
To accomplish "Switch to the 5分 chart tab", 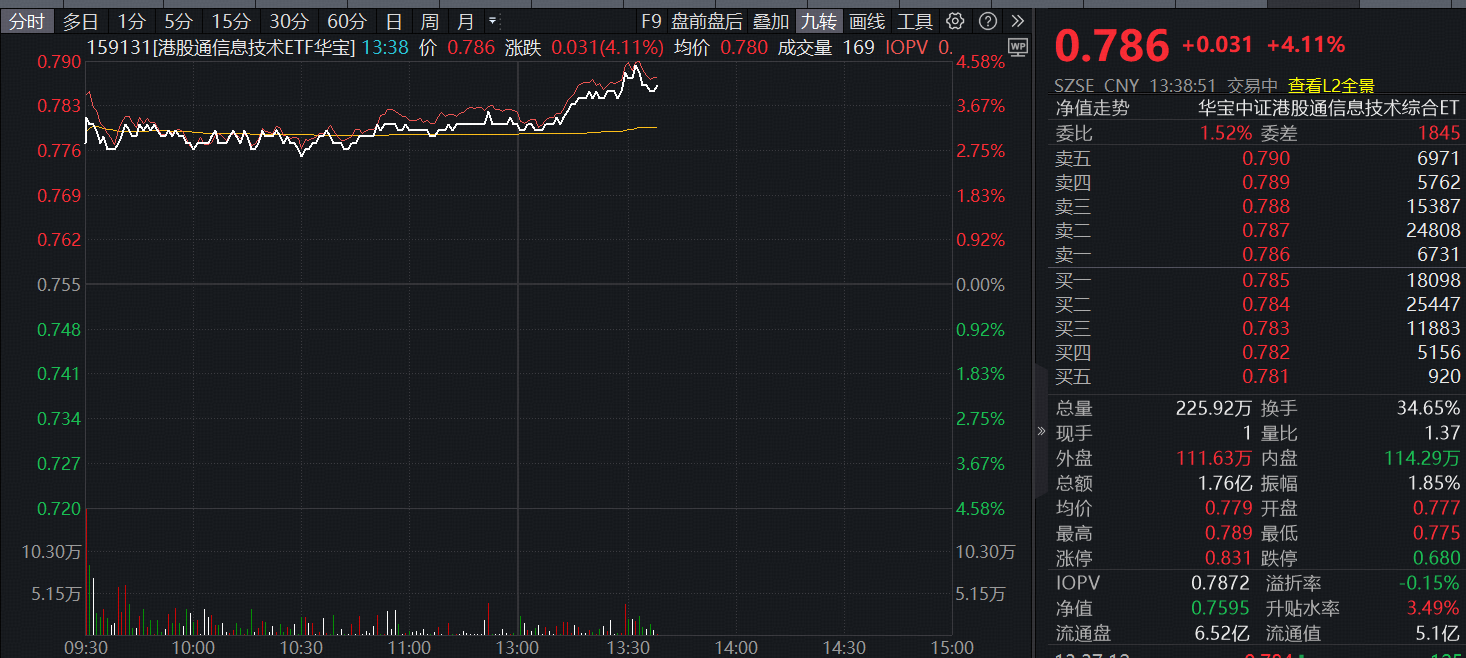I will tap(179, 21).
